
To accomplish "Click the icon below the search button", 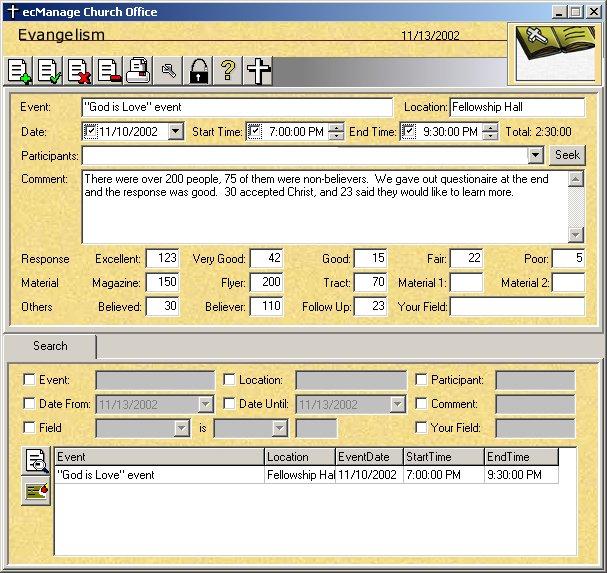I will click(36, 491).
